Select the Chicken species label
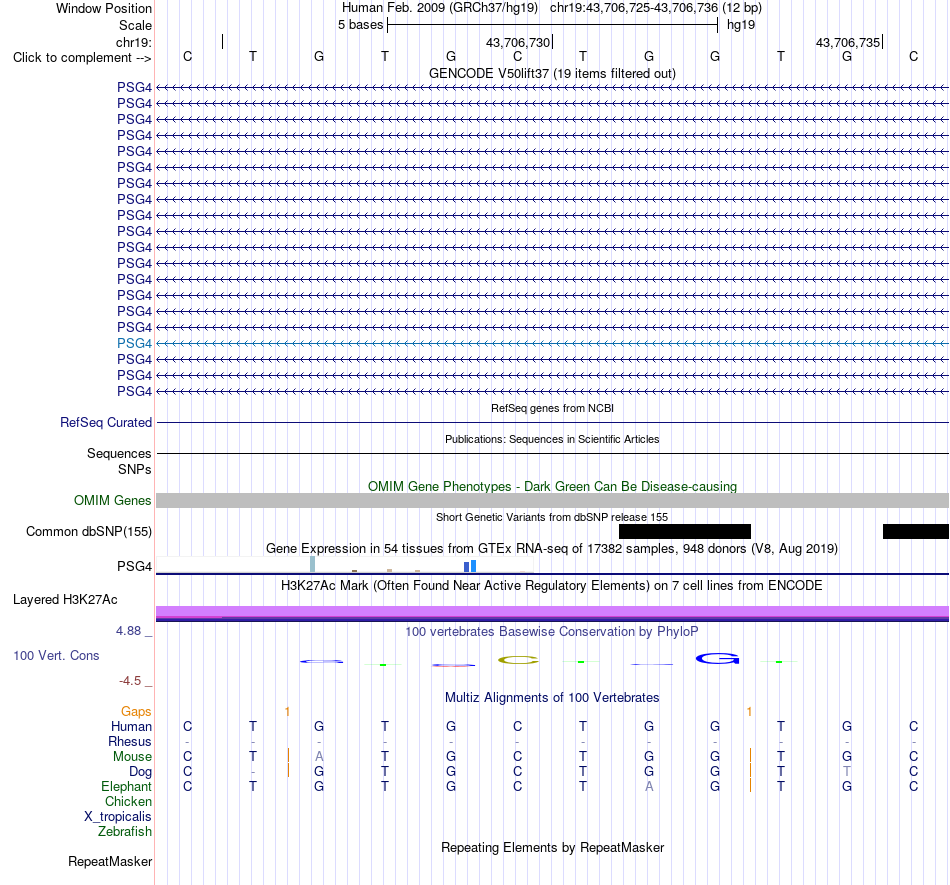 (128, 801)
